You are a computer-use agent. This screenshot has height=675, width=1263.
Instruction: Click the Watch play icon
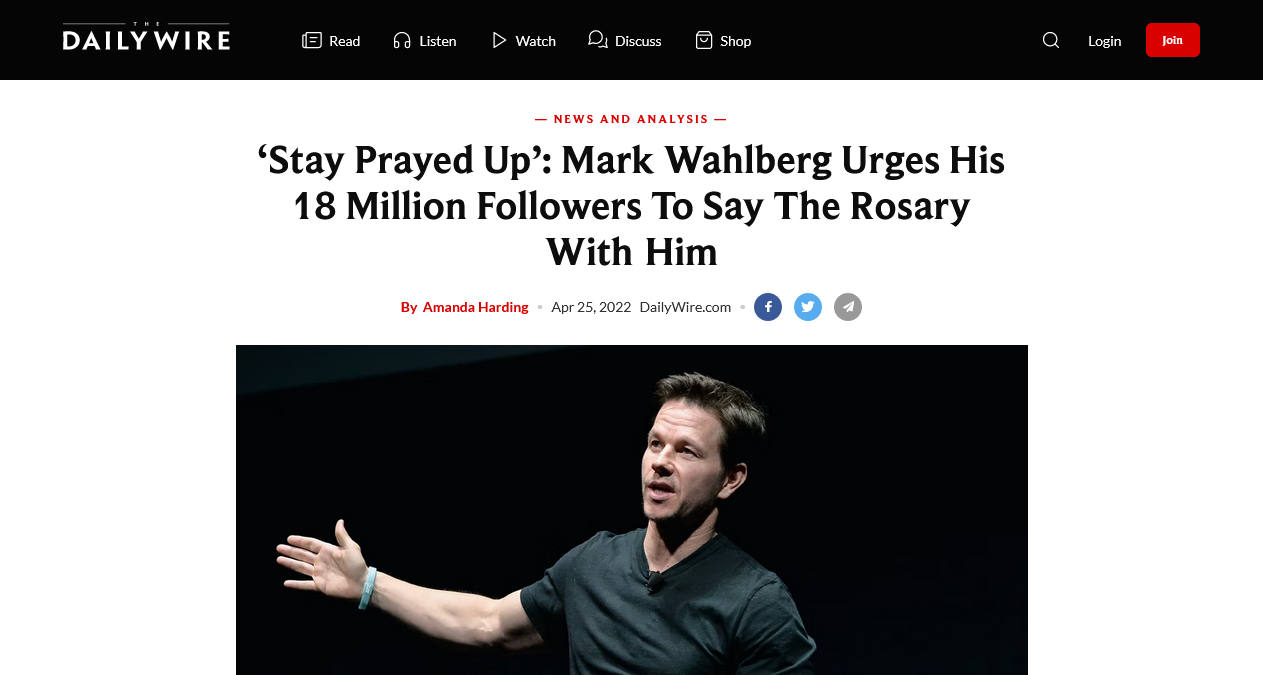[x=499, y=40]
